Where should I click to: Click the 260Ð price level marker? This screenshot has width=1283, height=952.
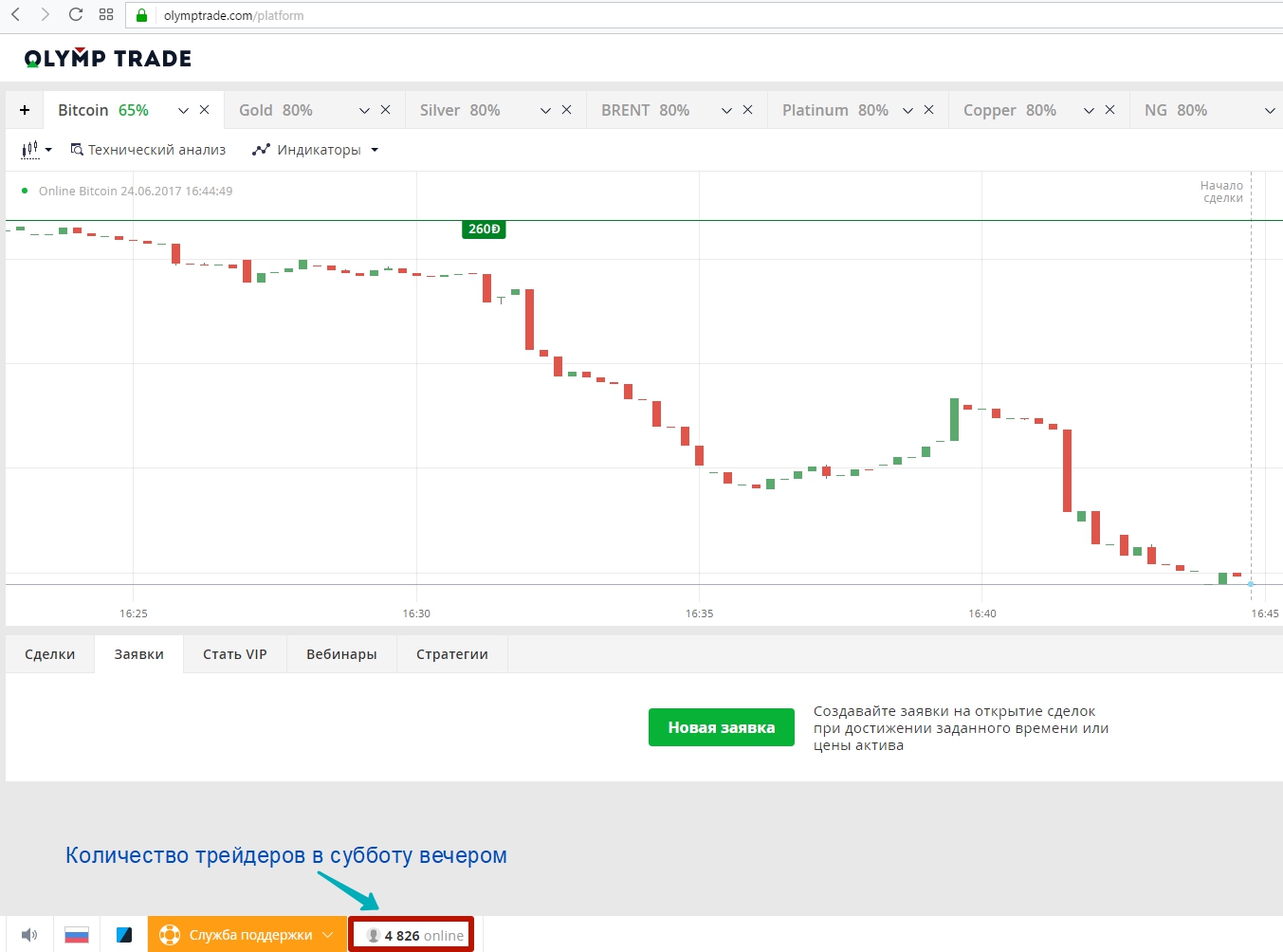click(484, 229)
